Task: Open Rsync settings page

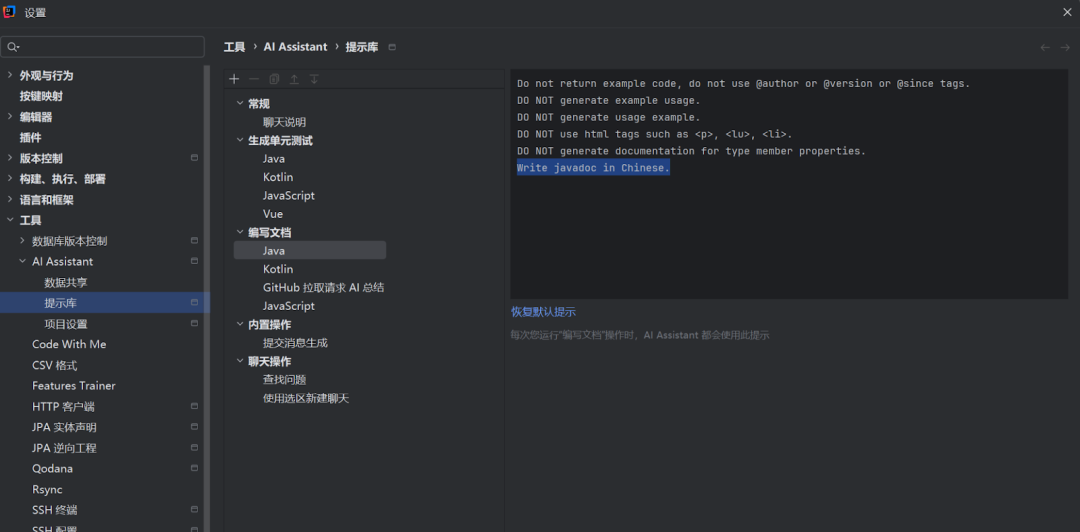Action: point(47,489)
